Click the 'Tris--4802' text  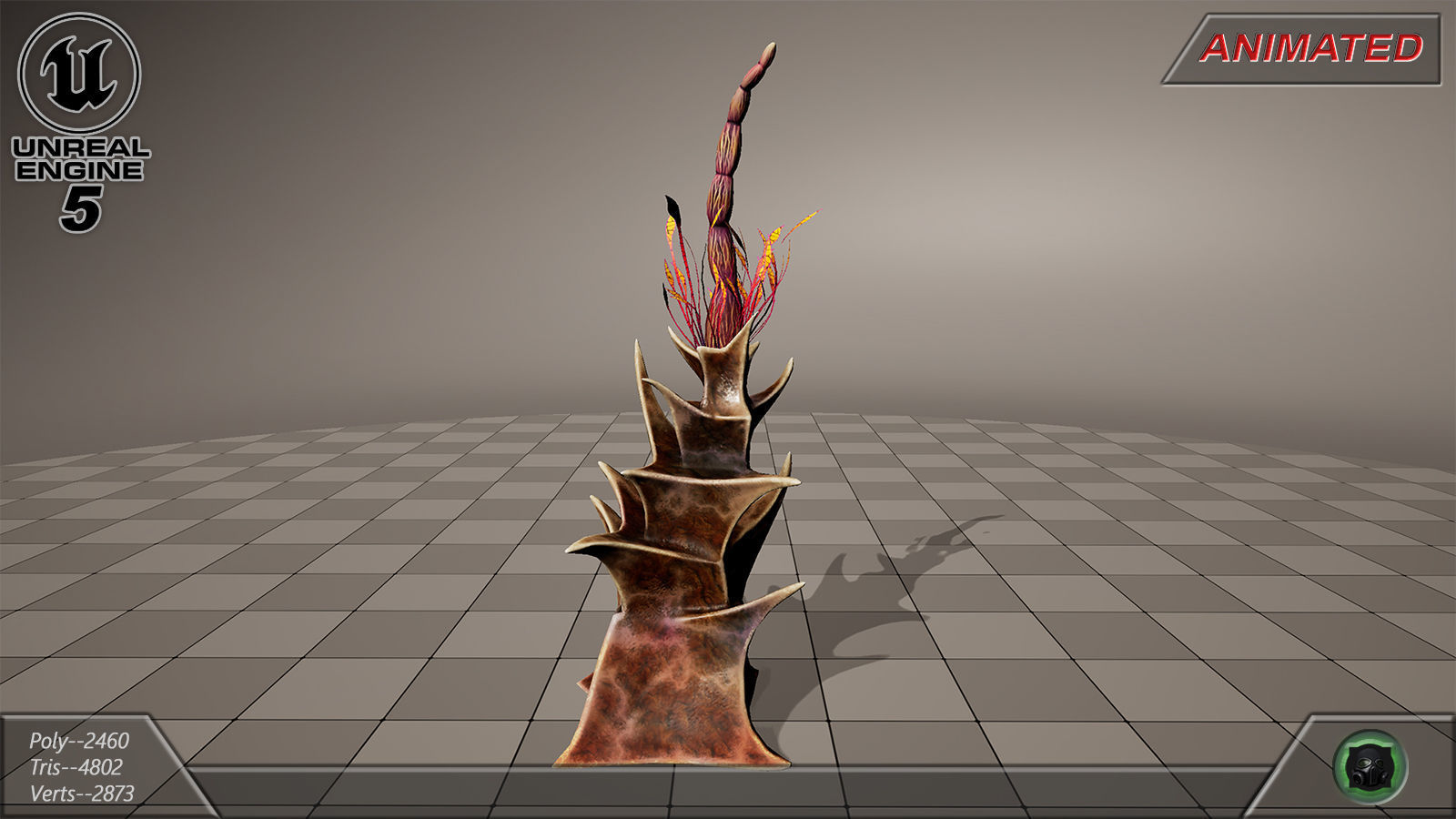pyautogui.click(x=76, y=767)
